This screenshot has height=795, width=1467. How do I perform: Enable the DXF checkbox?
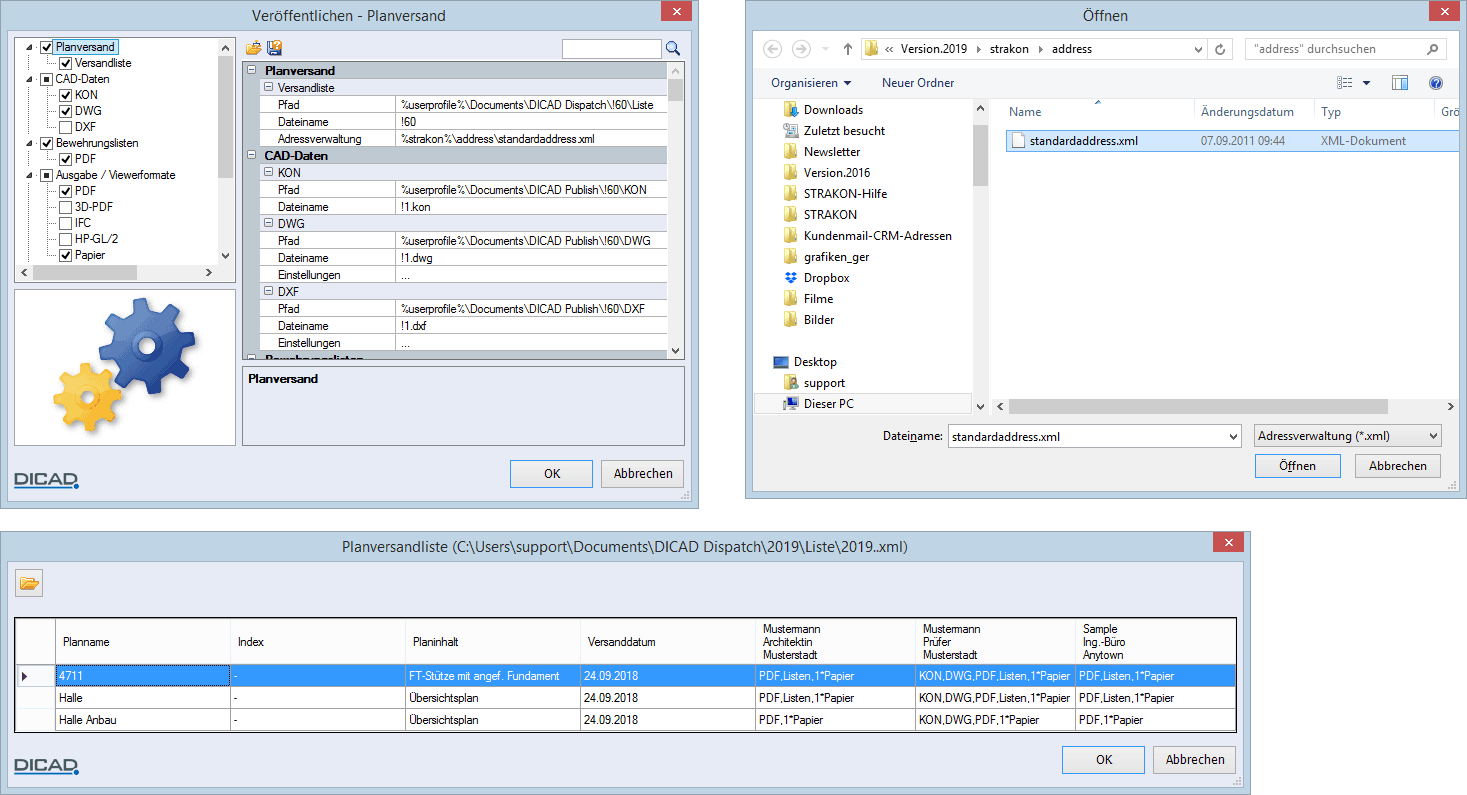(66, 127)
